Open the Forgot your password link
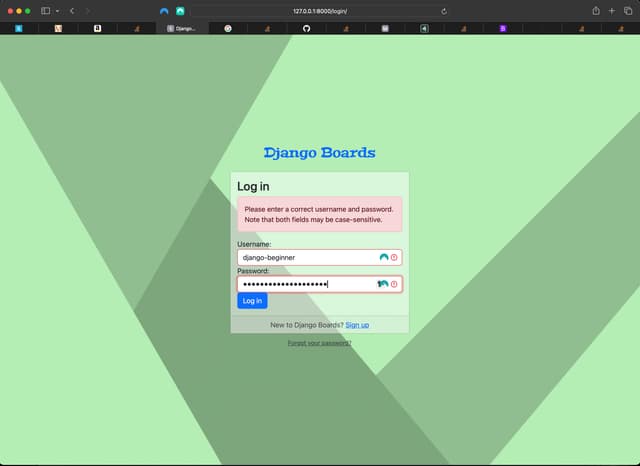 (x=320, y=343)
